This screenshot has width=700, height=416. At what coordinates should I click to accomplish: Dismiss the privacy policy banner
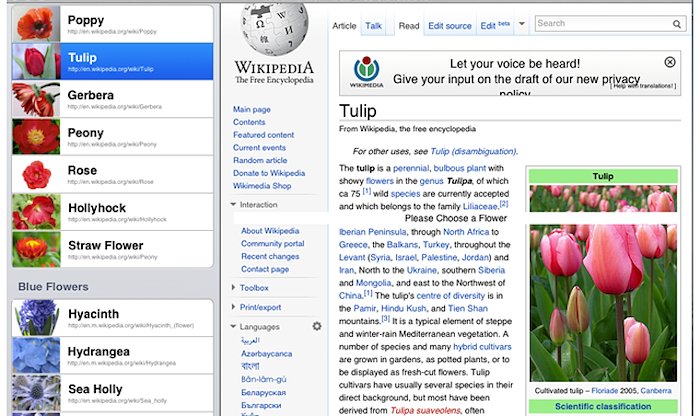(x=670, y=62)
